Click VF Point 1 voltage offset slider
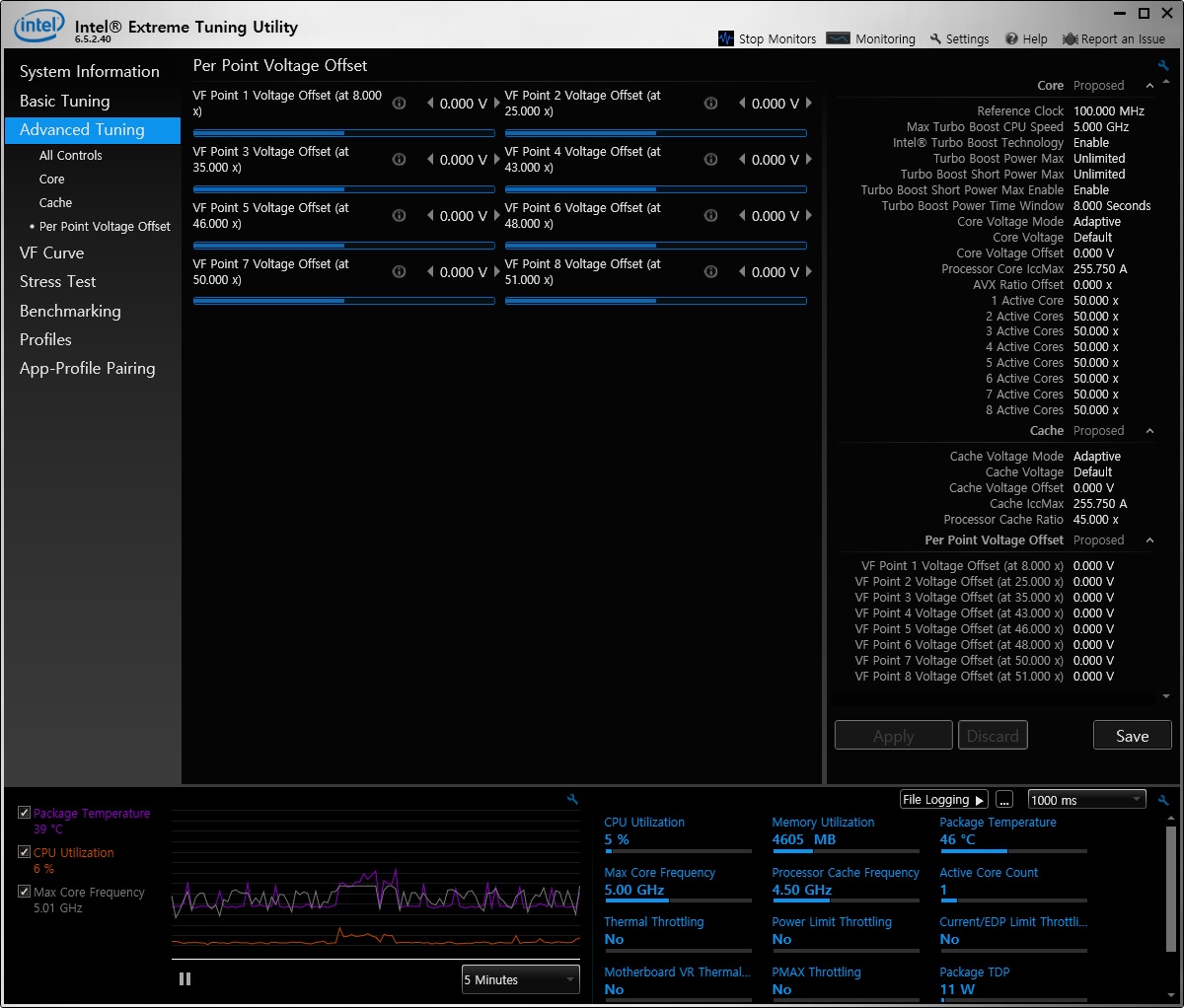 343,132
